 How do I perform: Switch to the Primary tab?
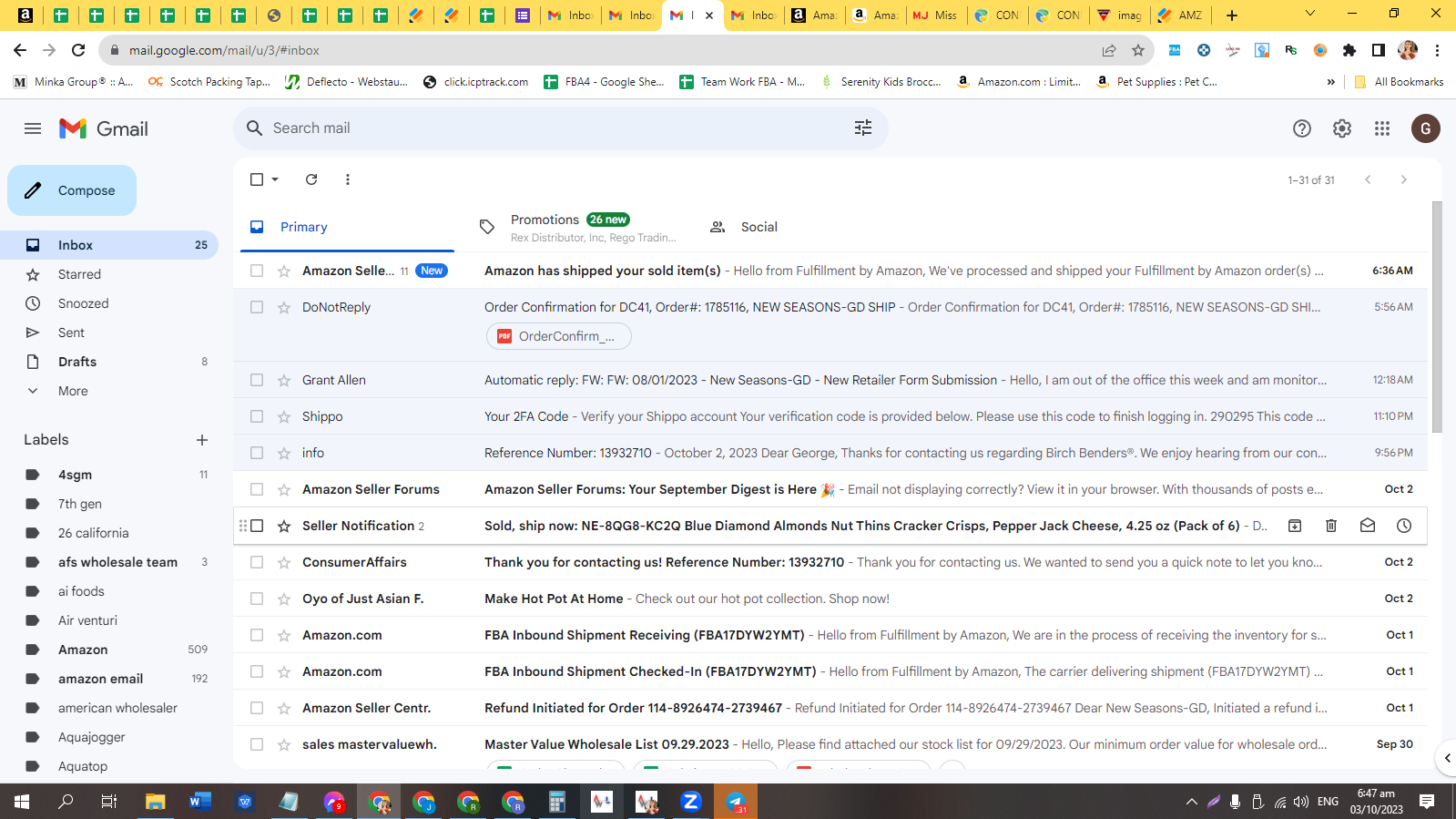pos(347,227)
